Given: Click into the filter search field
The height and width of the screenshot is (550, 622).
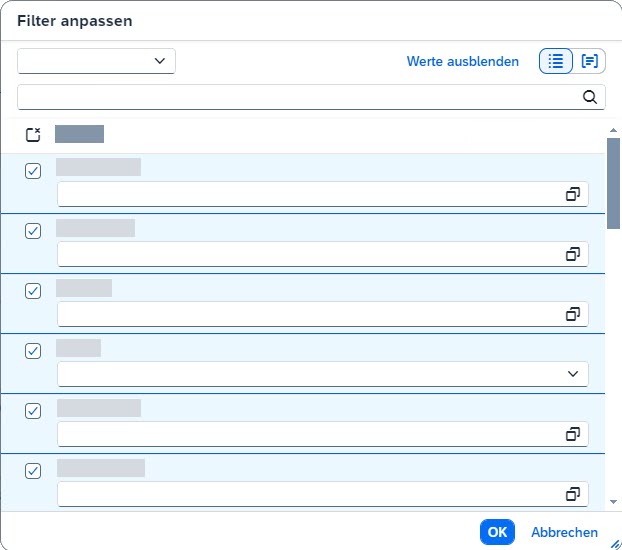Looking at the screenshot, I should click(x=298, y=97).
